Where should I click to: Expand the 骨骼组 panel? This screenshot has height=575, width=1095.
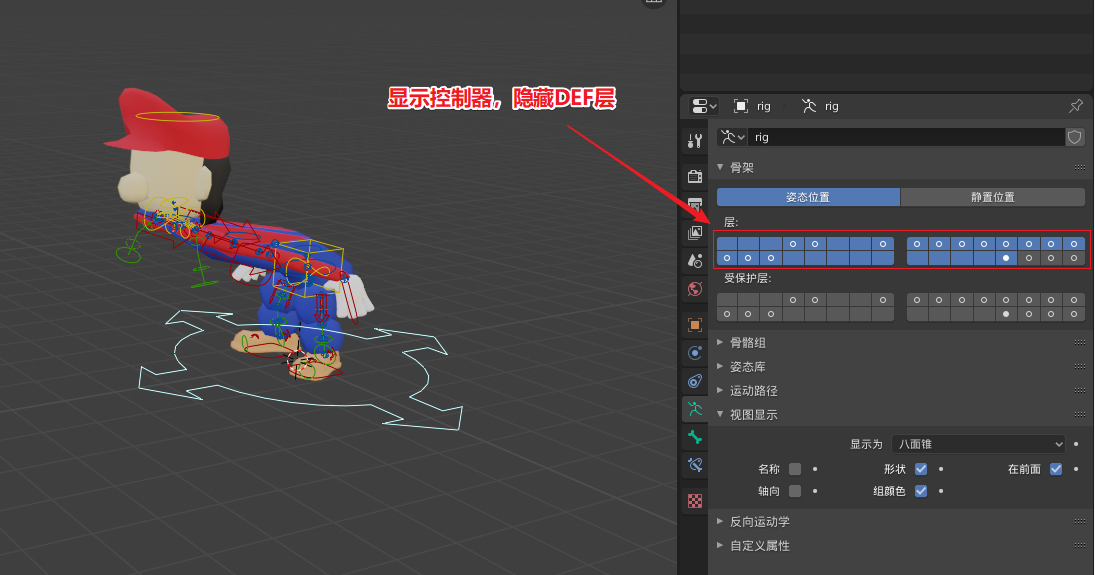(720, 342)
